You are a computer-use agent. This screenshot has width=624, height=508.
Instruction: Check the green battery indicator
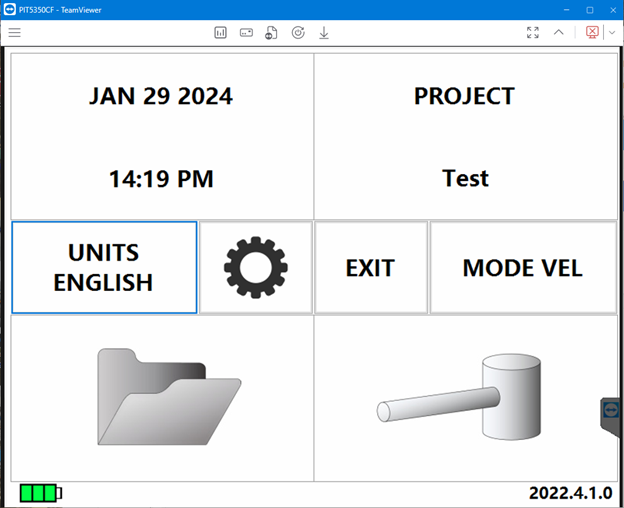point(41,493)
